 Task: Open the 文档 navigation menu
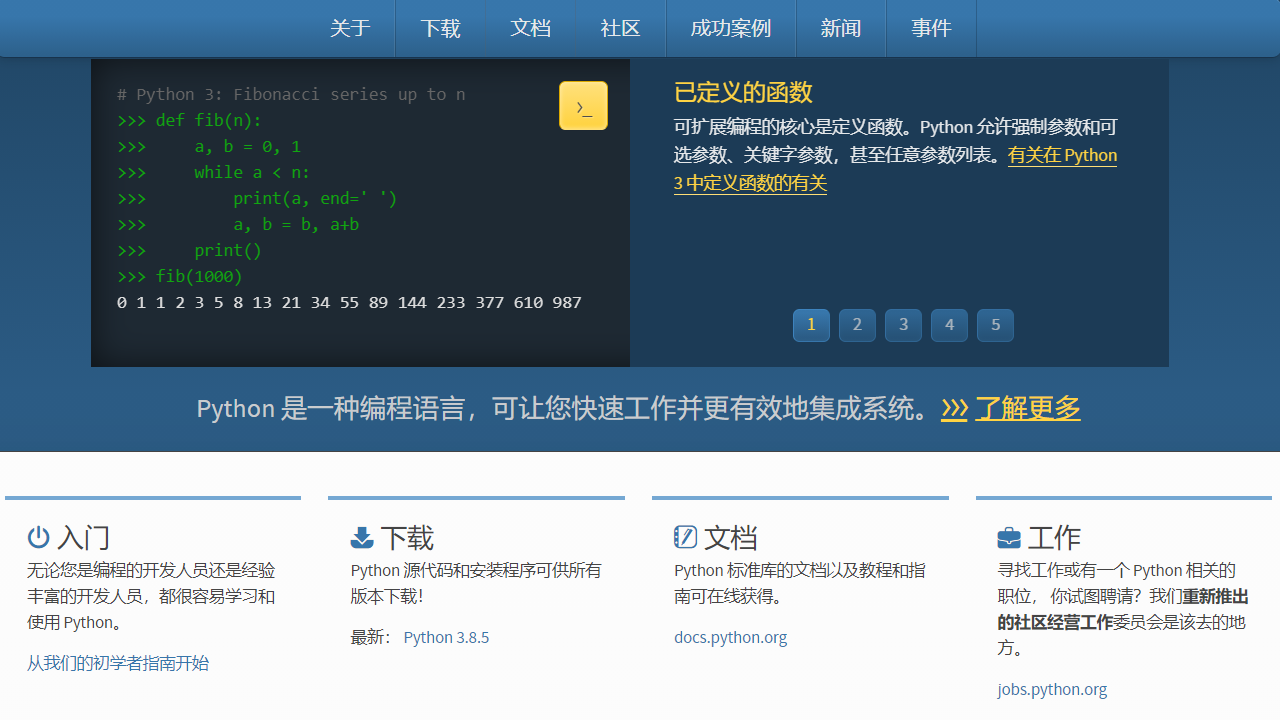pos(530,28)
